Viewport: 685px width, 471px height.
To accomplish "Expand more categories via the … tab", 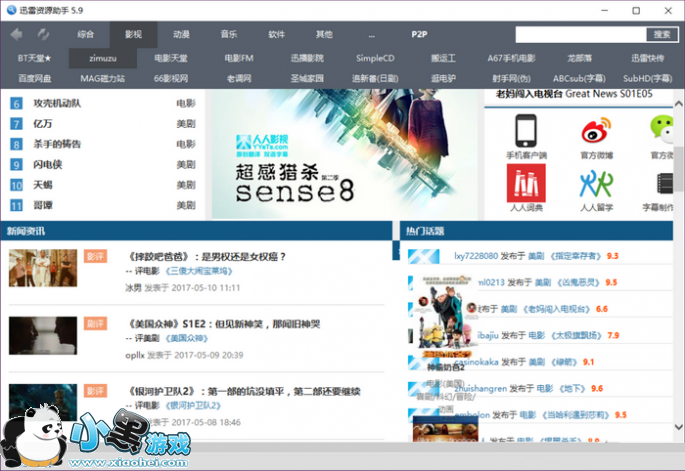I will click(x=371, y=34).
